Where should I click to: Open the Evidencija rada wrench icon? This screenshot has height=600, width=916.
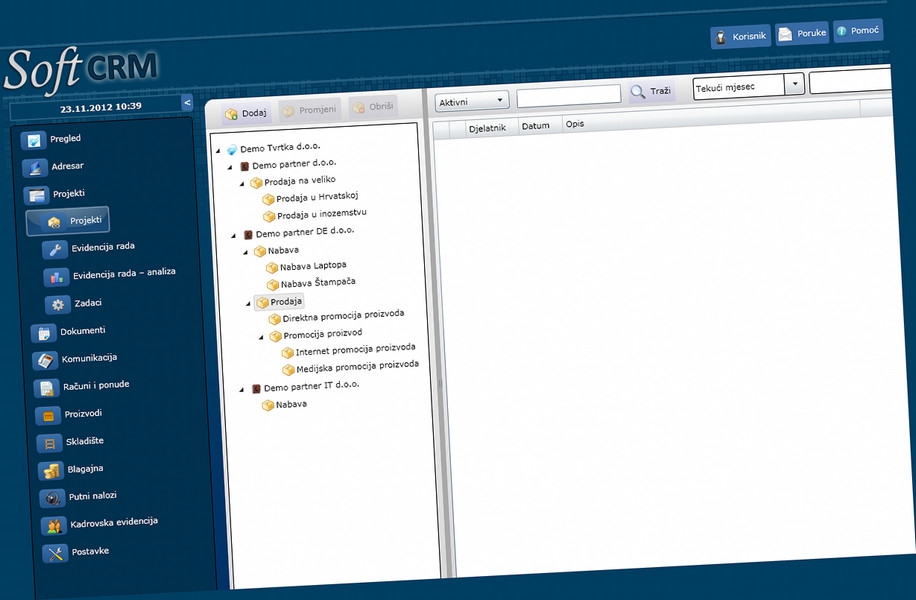tap(55, 249)
